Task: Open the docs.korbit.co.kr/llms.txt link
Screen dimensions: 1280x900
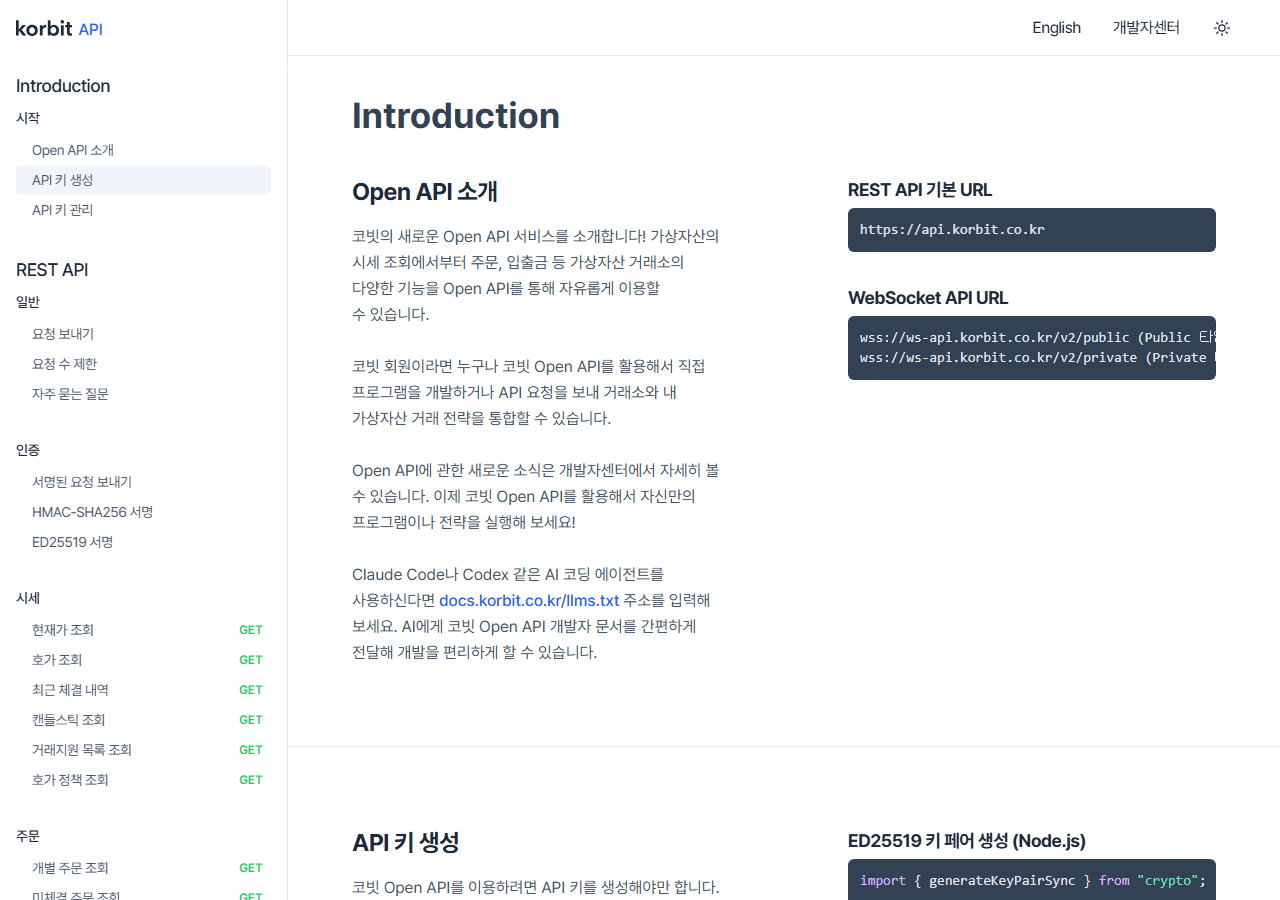Action: tap(529, 601)
